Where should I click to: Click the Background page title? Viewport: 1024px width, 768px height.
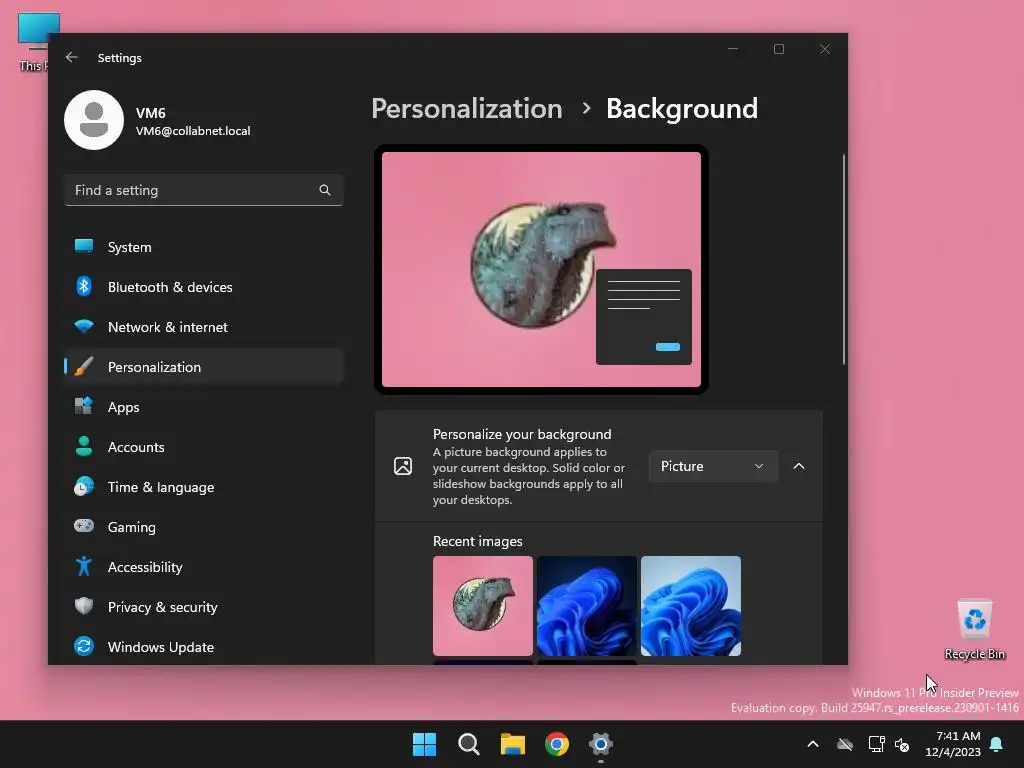tap(682, 108)
